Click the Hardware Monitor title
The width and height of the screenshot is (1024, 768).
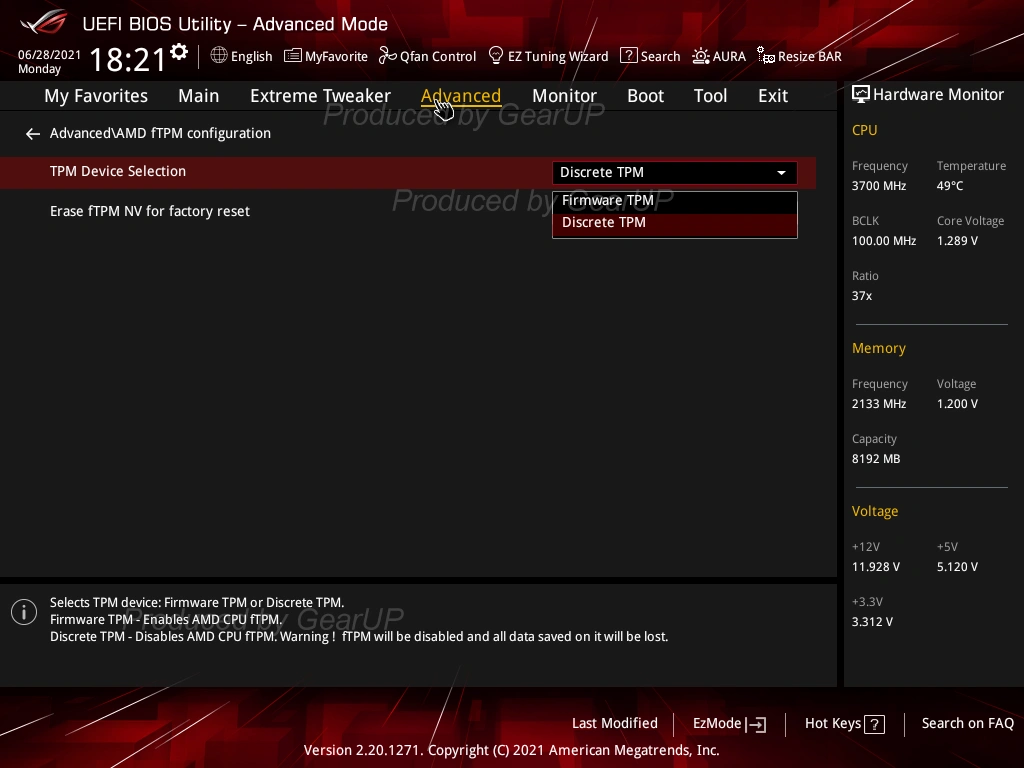point(938,95)
